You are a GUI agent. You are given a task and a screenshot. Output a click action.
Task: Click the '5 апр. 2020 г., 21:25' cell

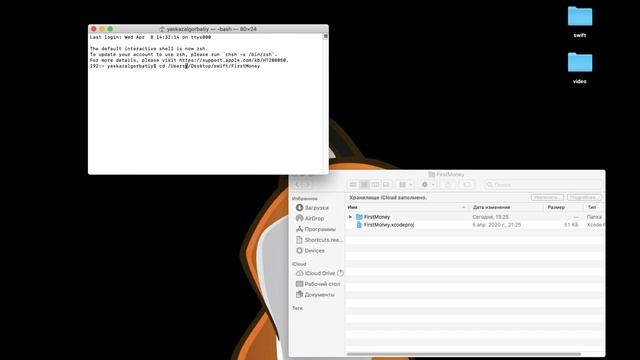496,225
